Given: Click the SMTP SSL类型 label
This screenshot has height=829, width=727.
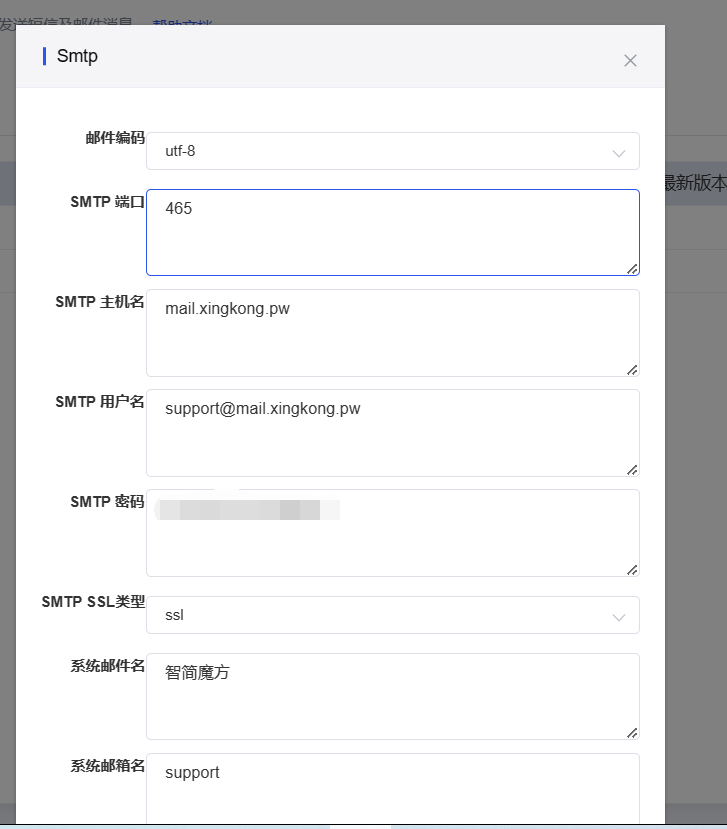Looking at the screenshot, I should coord(93,602).
